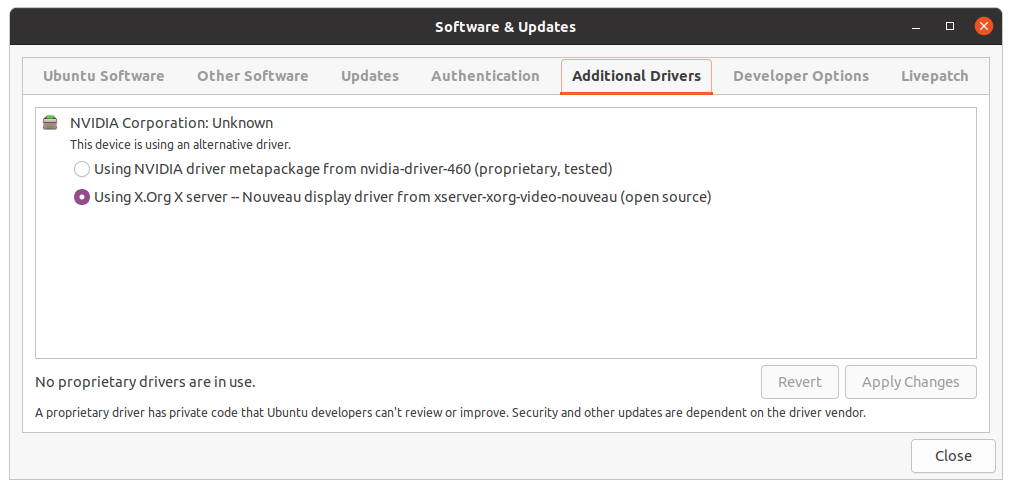The height and width of the screenshot is (489, 1012).
Task: Open the Authentication tab
Action: (x=485, y=76)
